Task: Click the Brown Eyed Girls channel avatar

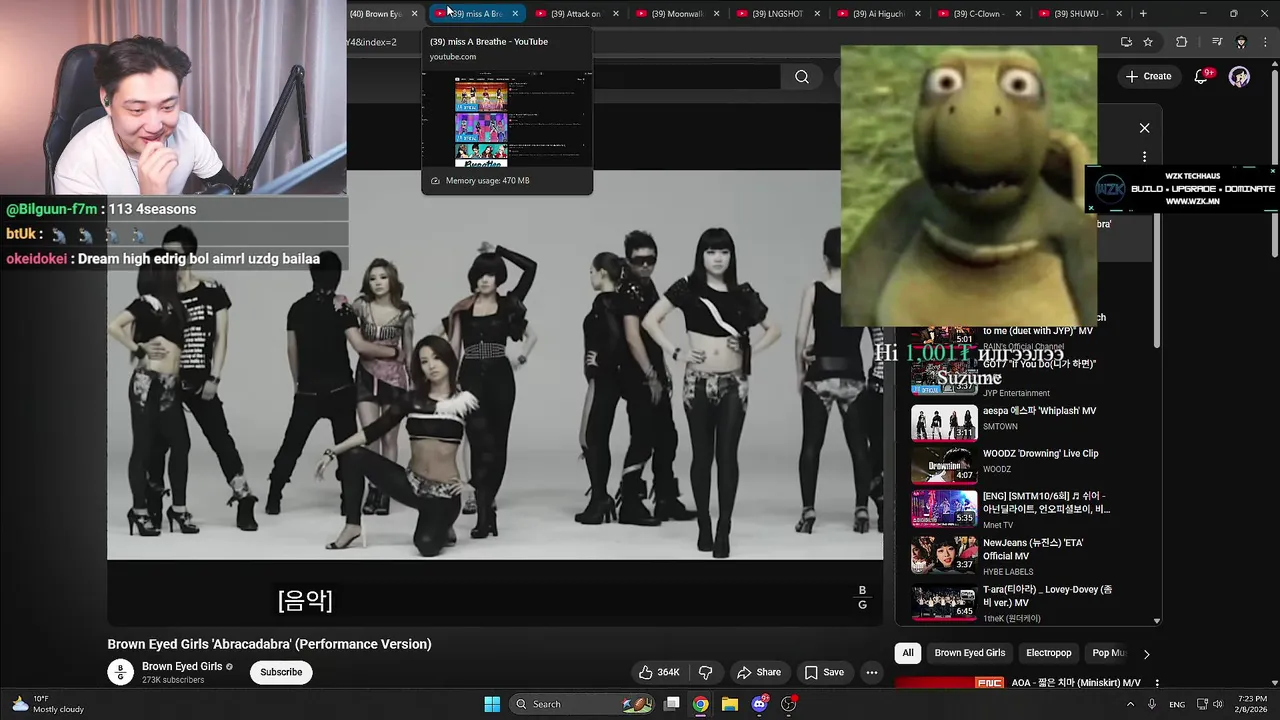Action: [120, 672]
